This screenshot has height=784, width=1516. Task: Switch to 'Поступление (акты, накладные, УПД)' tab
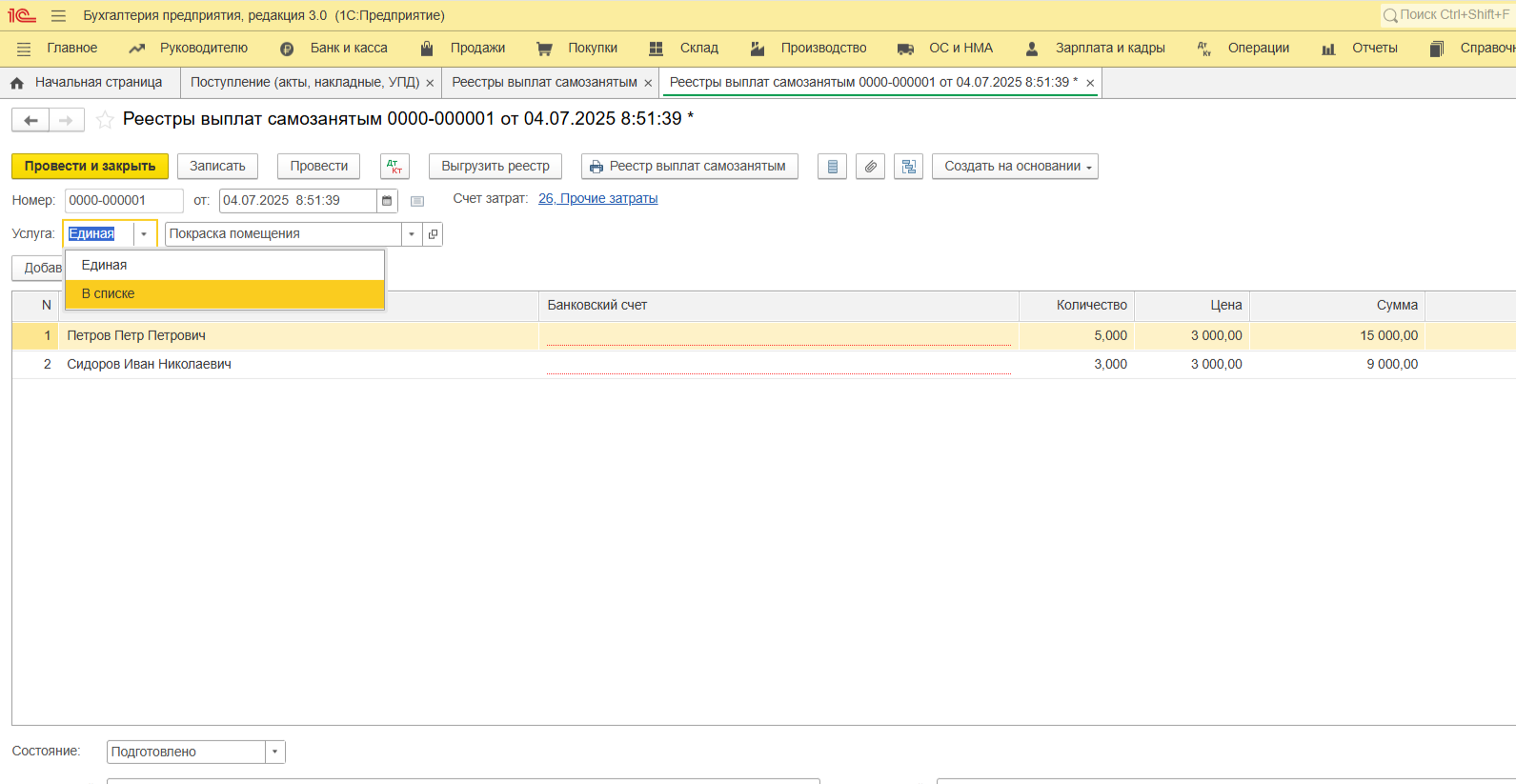pyautogui.click(x=304, y=83)
